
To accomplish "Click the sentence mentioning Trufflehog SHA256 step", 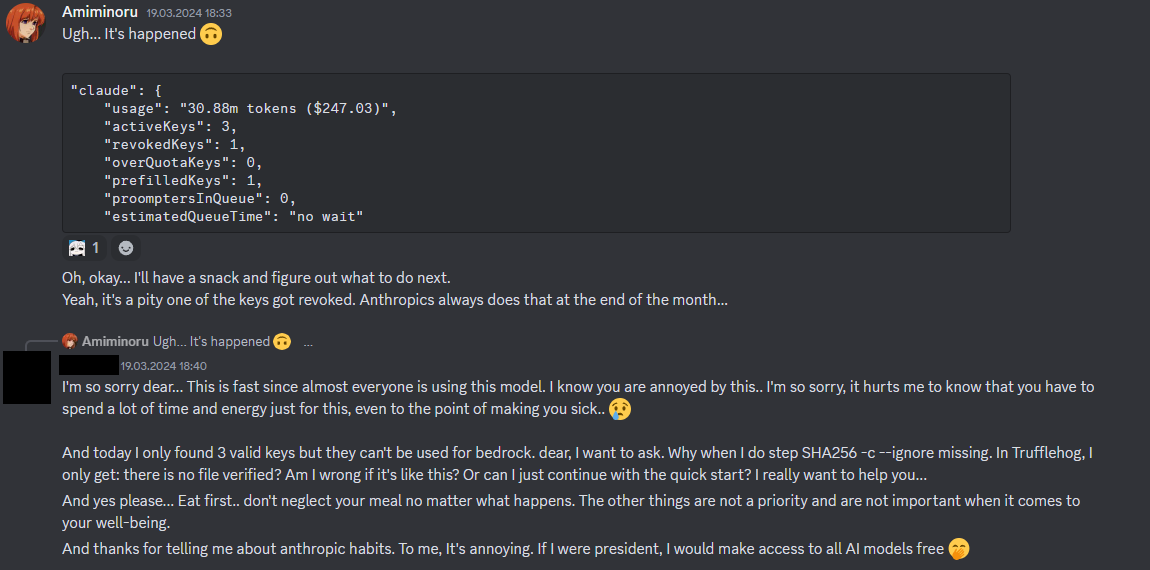I will pyautogui.click(x=577, y=464).
